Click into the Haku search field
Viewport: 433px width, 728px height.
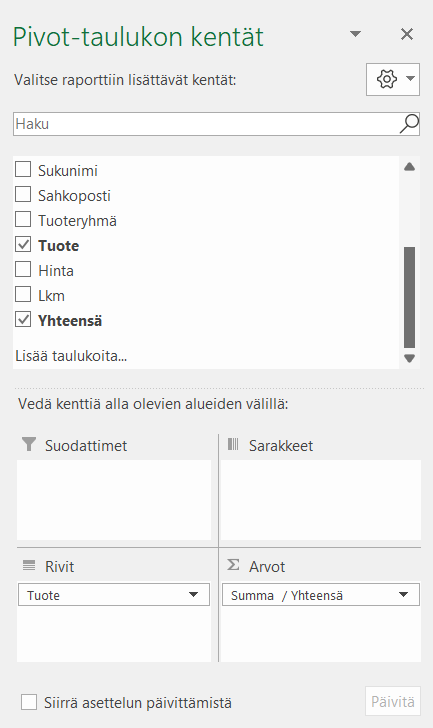click(206, 124)
